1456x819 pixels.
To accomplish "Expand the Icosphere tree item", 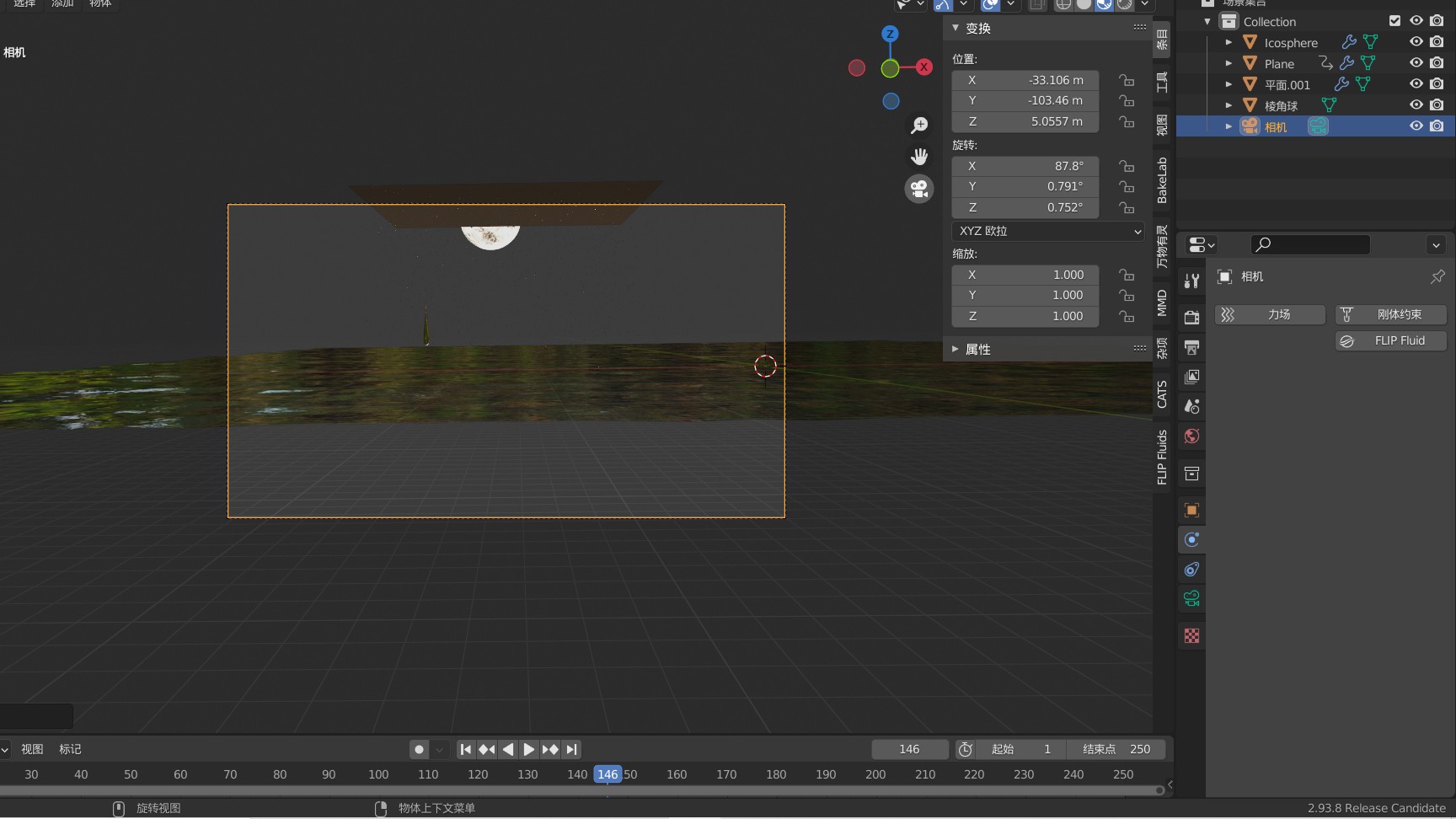I will [x=1228, y=42].
